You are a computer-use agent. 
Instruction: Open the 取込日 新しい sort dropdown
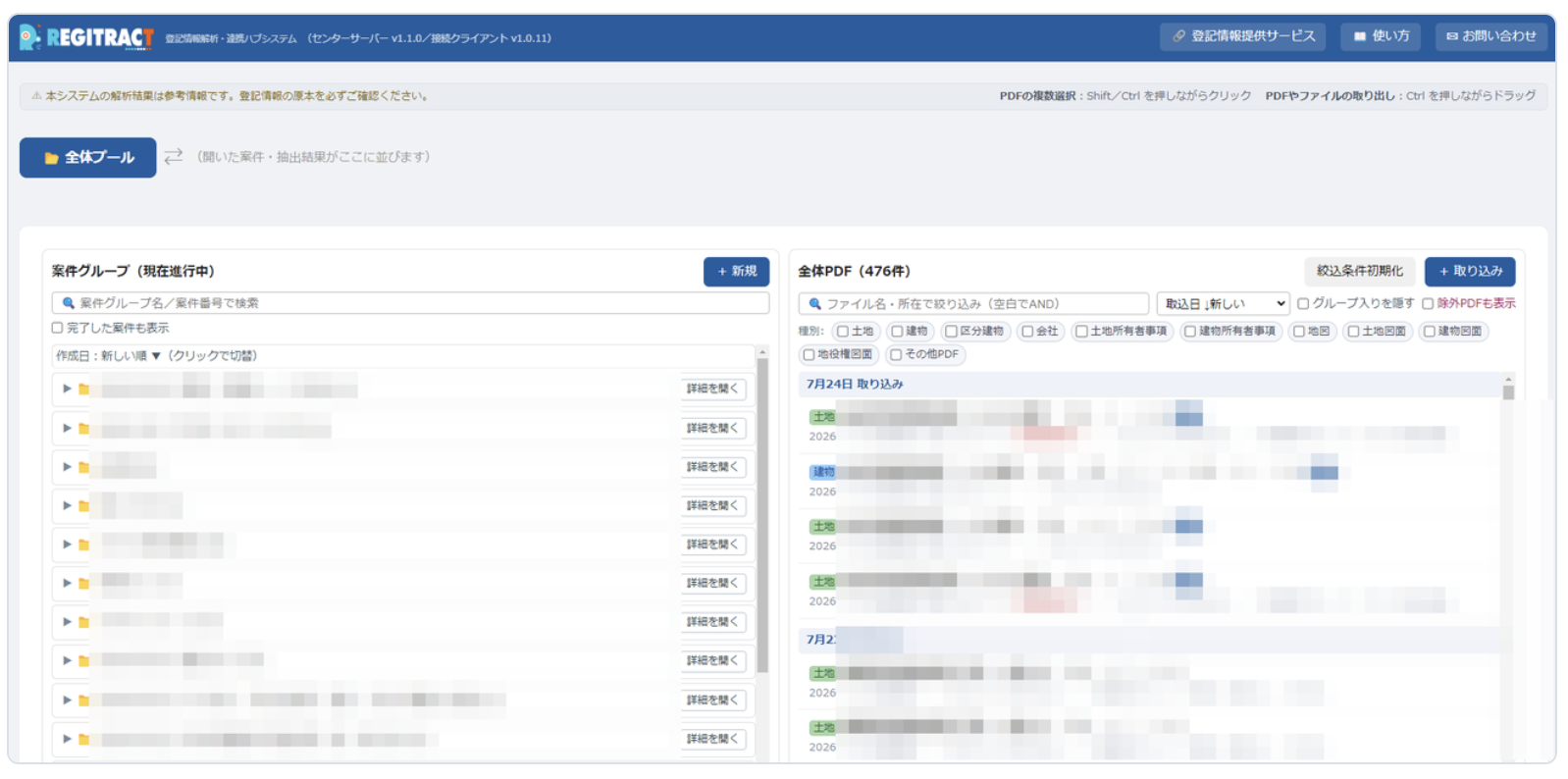pyautogui.click(x=1224, y=304)
